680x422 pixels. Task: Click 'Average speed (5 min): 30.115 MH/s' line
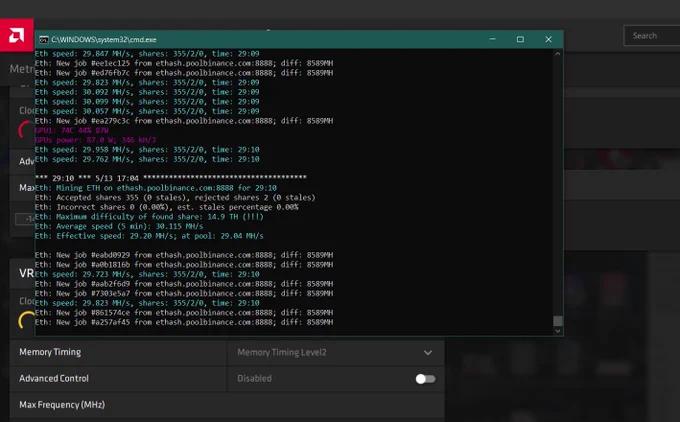pos(119,226)
